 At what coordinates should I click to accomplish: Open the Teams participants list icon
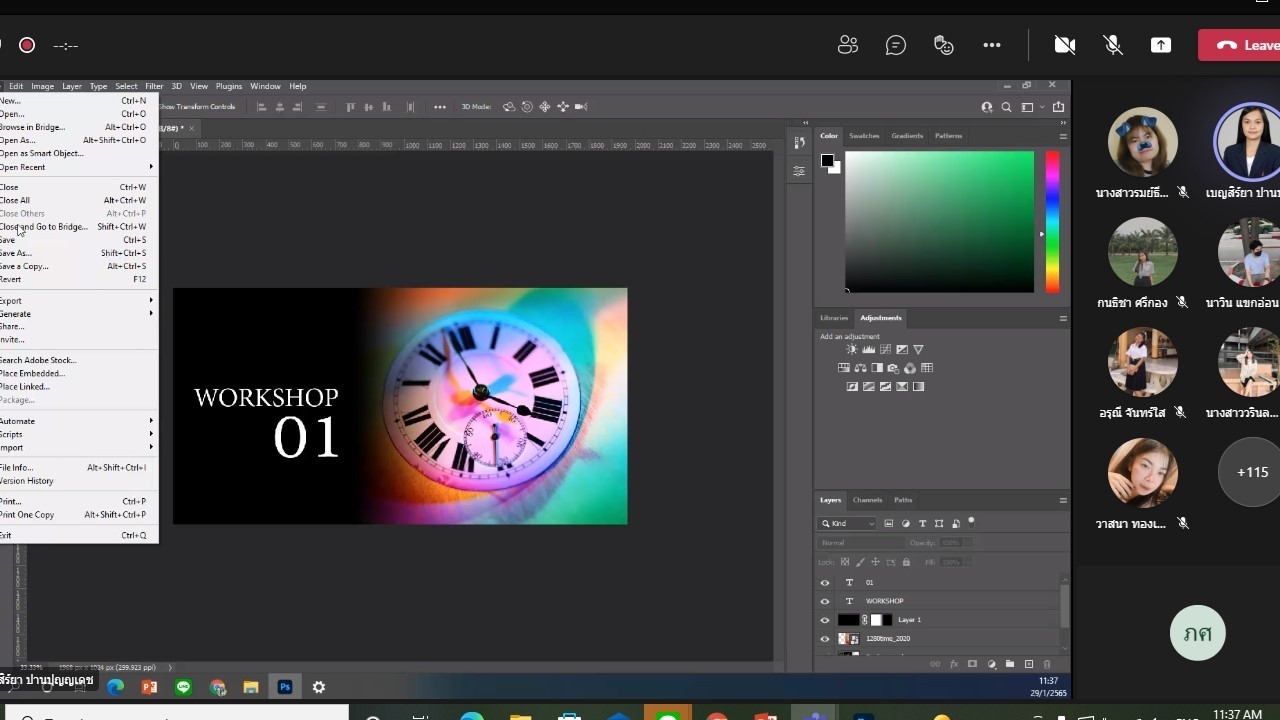(x=848, y=45)
